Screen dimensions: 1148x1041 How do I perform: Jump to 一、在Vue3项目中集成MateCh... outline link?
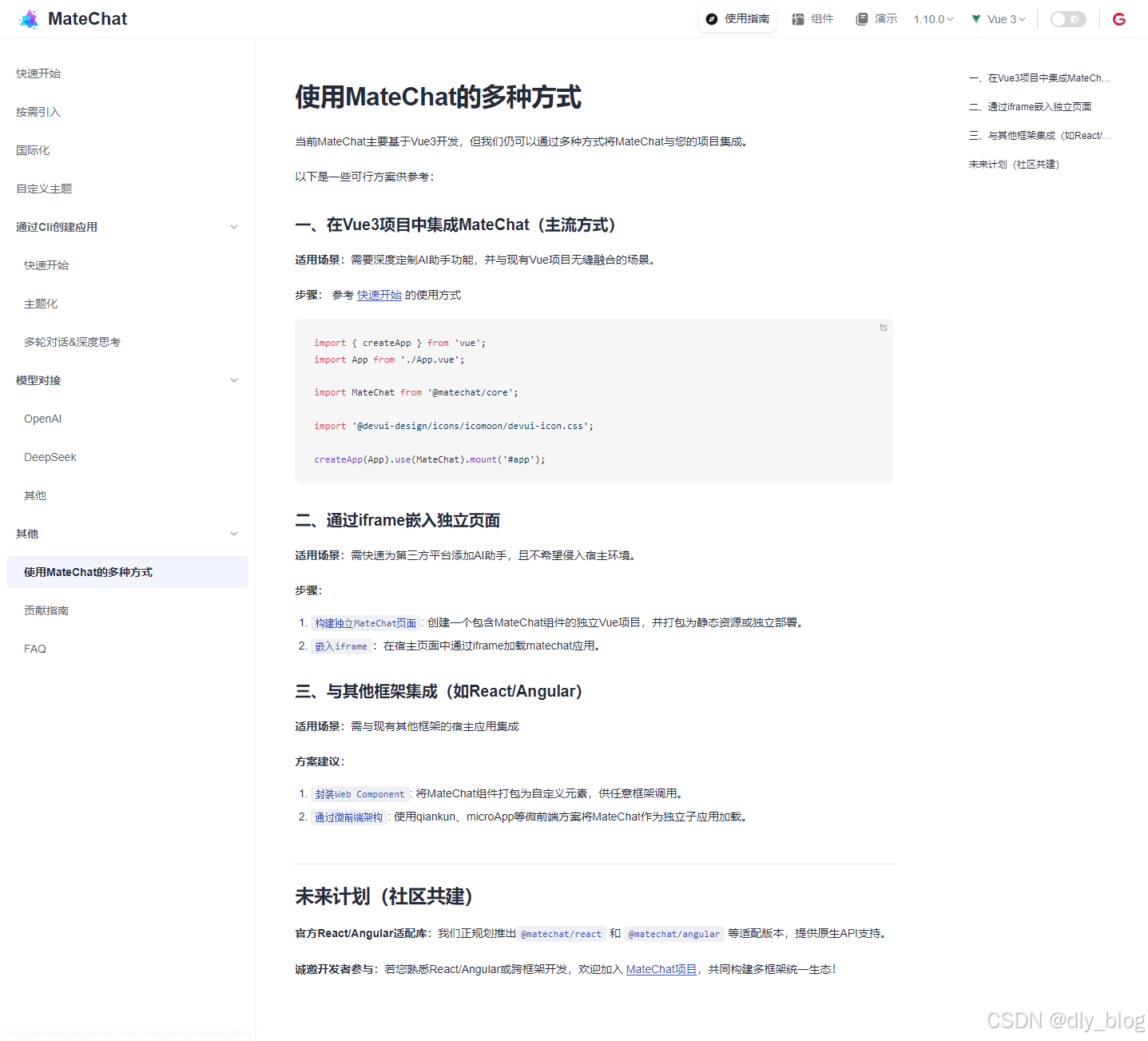pyautogui.click(x=1039, y=78)
